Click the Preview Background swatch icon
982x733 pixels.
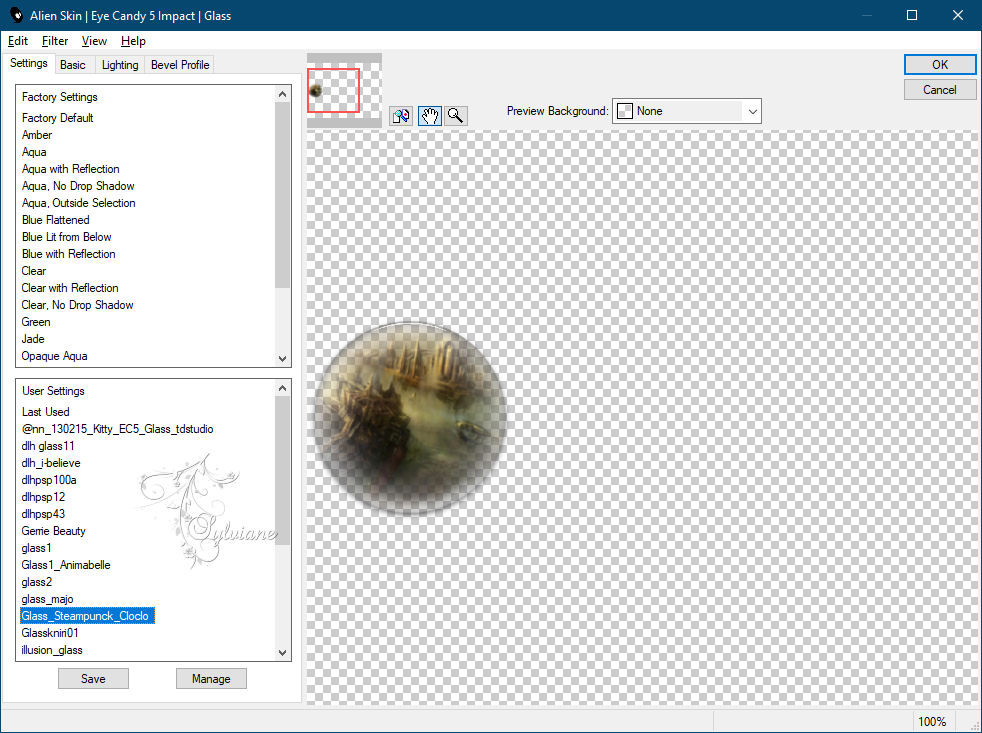point(625,111)
